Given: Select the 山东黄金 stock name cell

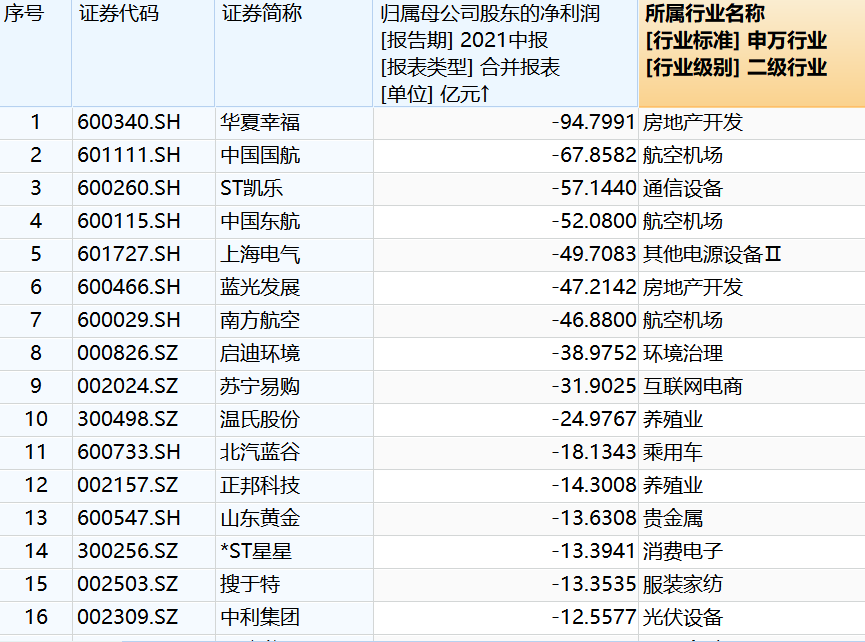Looking at the screenshot, I should 260,519.
